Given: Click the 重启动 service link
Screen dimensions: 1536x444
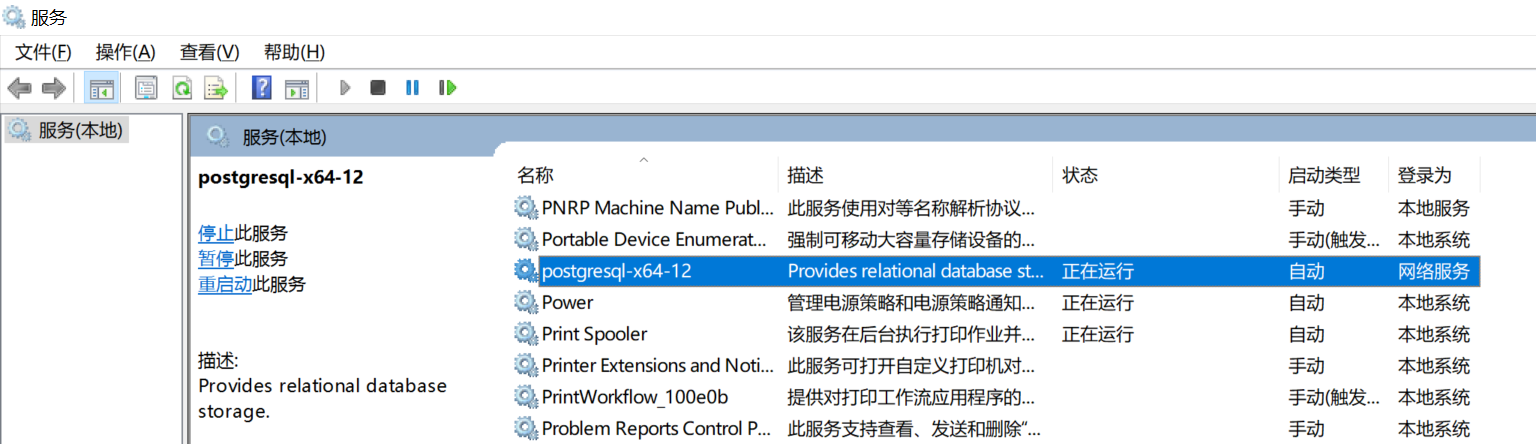Looking at the screenshot, I should pos(225,284).
